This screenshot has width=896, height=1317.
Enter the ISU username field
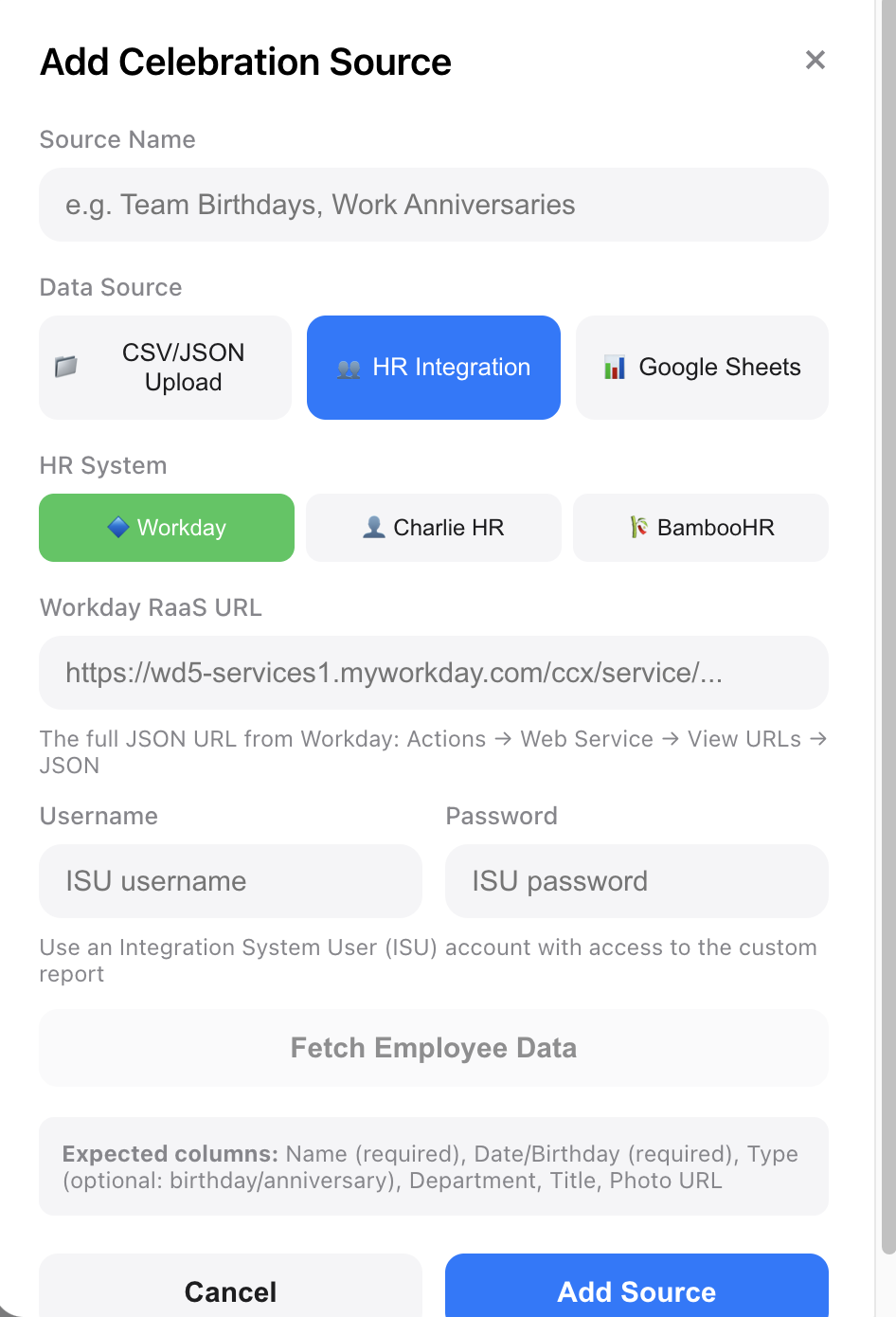pos(230,881)
